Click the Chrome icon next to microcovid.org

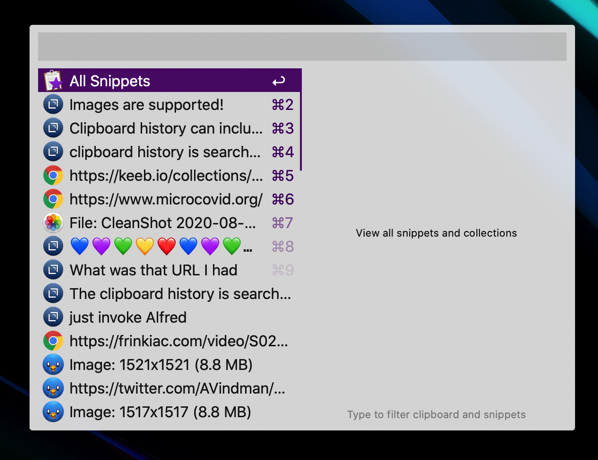(53, 199)
